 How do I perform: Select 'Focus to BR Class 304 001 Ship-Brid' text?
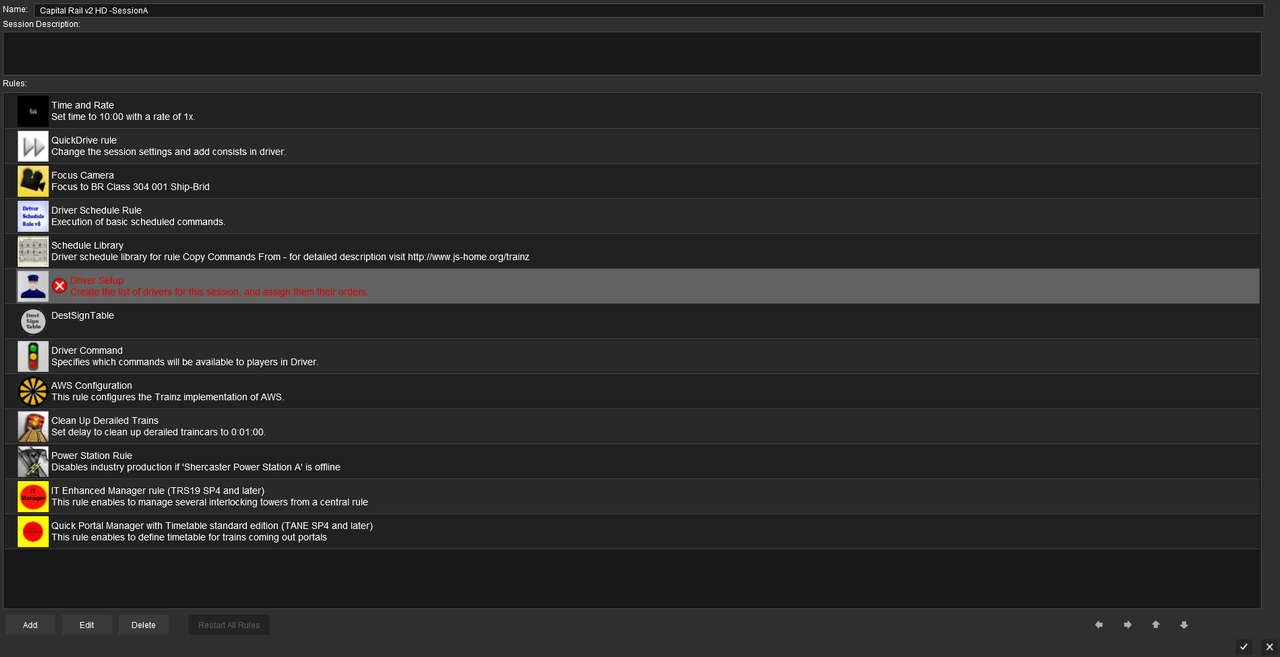pos(130,187)
